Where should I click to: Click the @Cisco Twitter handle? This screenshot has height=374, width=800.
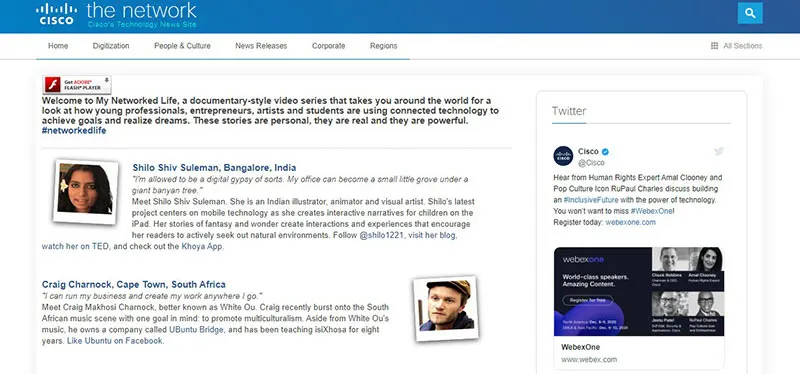tap(591, 163)
